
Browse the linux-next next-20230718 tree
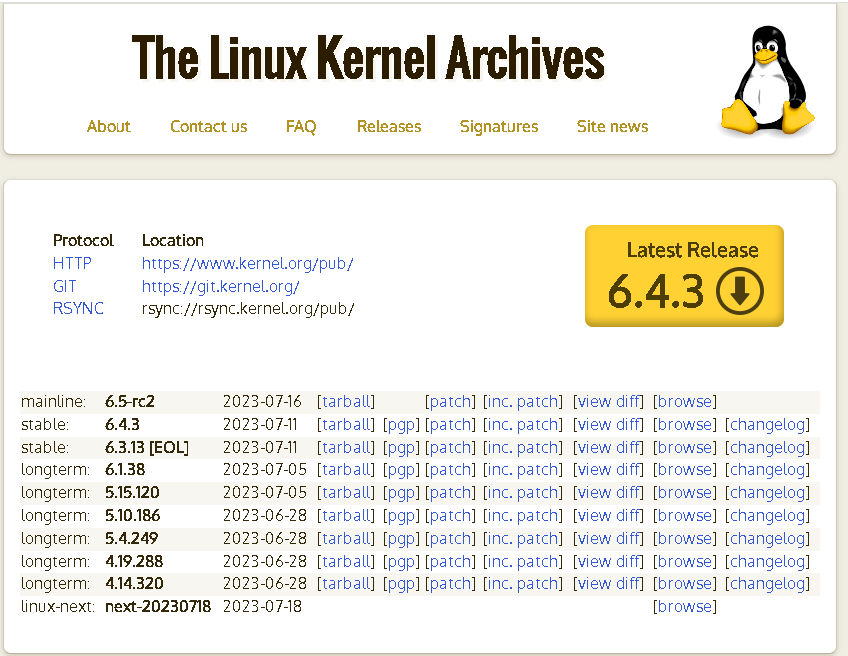[x=685, y=607]
